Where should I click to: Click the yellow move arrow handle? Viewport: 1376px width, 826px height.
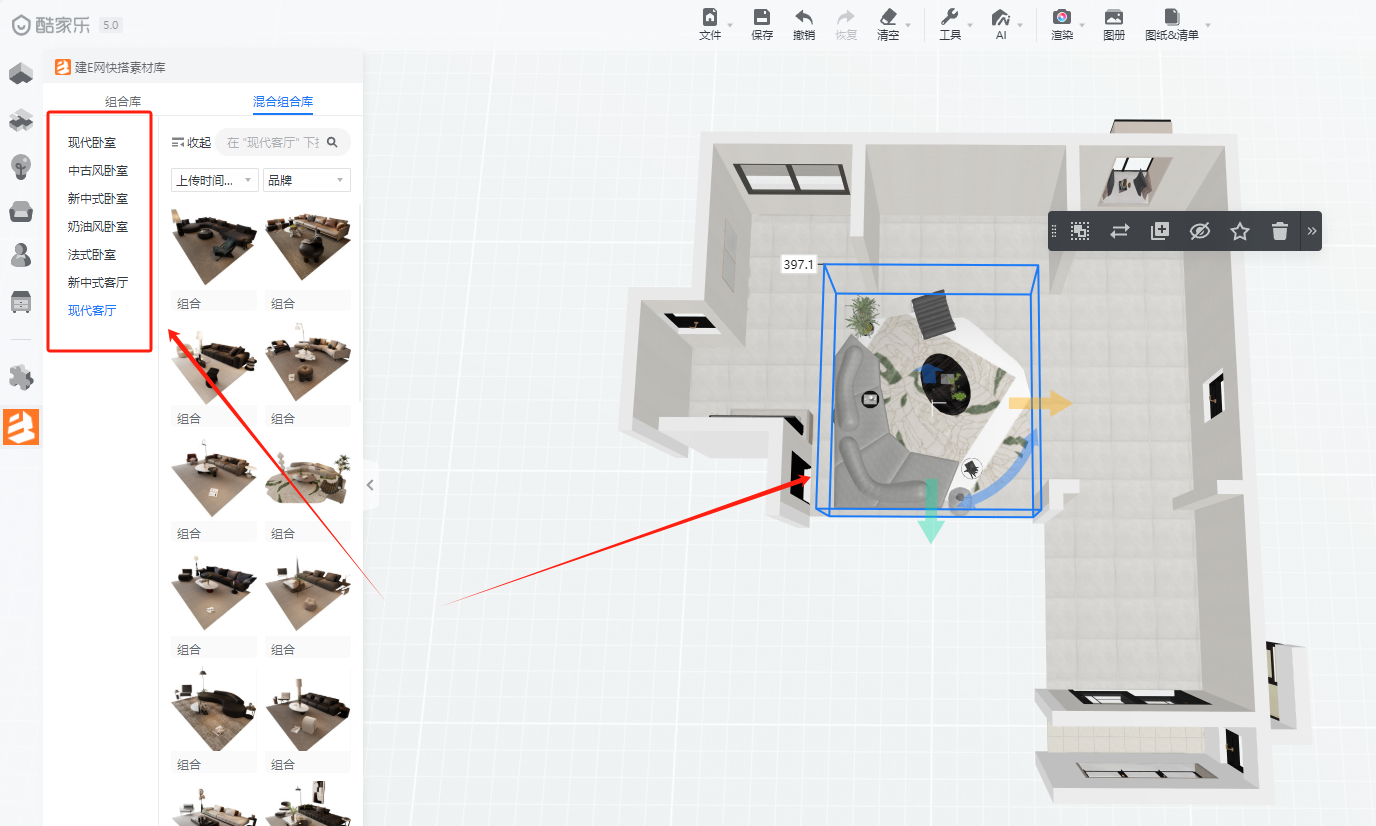point(1040,403)
